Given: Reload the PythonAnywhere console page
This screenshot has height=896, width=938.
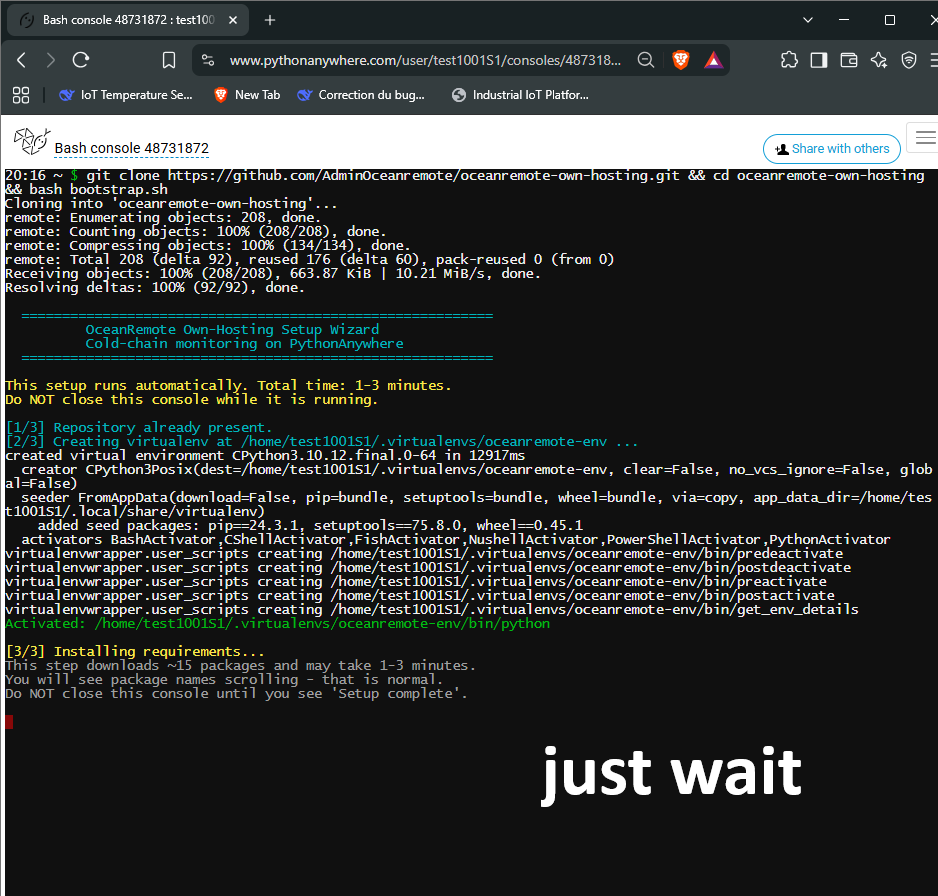Looking at the screenshot, I should 81,60.
